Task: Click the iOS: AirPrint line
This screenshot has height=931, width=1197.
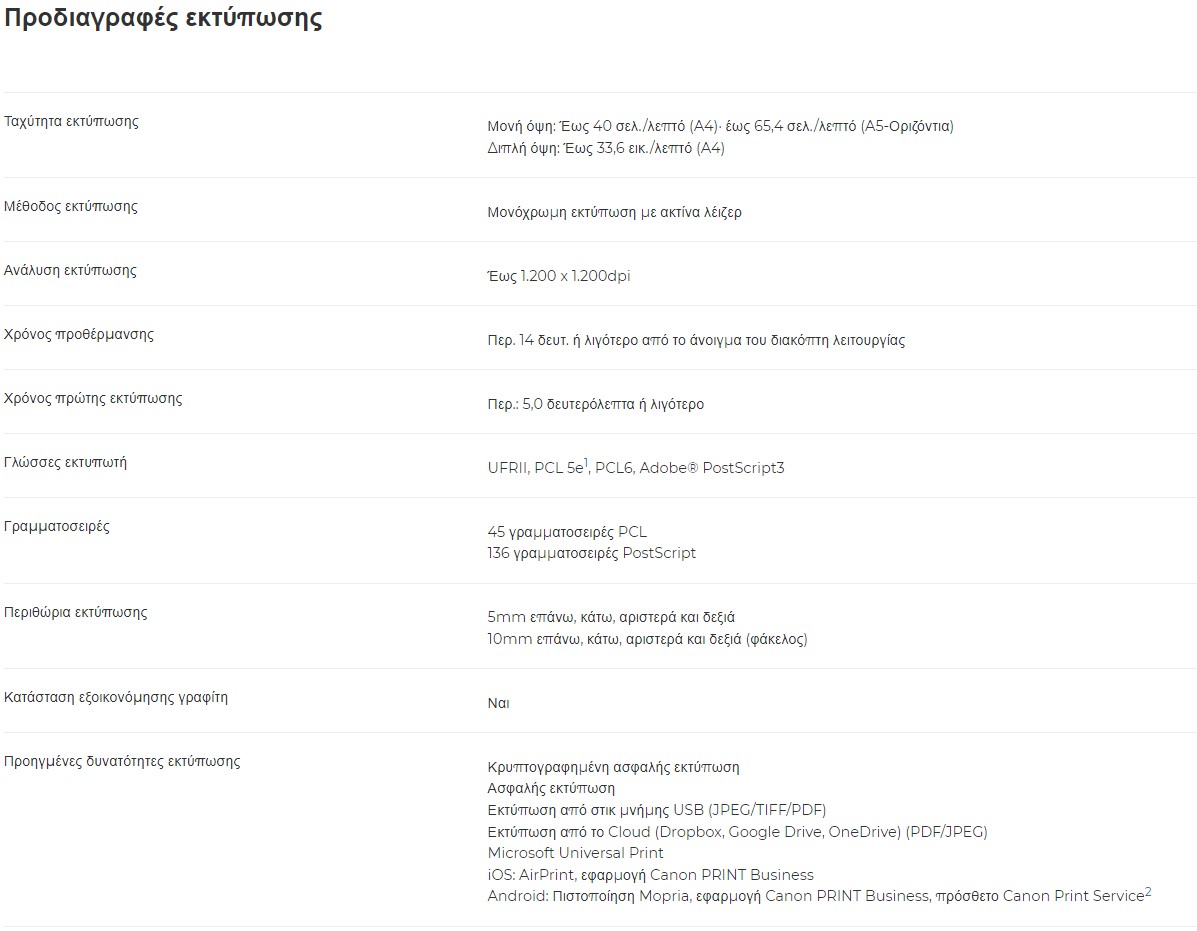Action: pyautogui.click(x=650, y=875)
